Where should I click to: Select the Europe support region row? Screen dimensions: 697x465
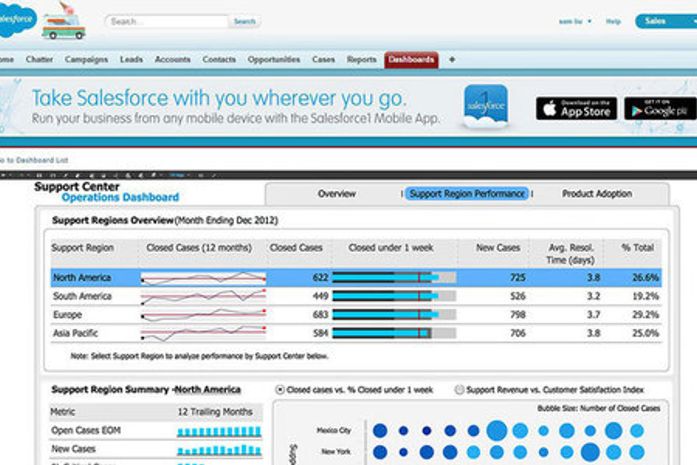pyautogui.click(x=356, y=314)
